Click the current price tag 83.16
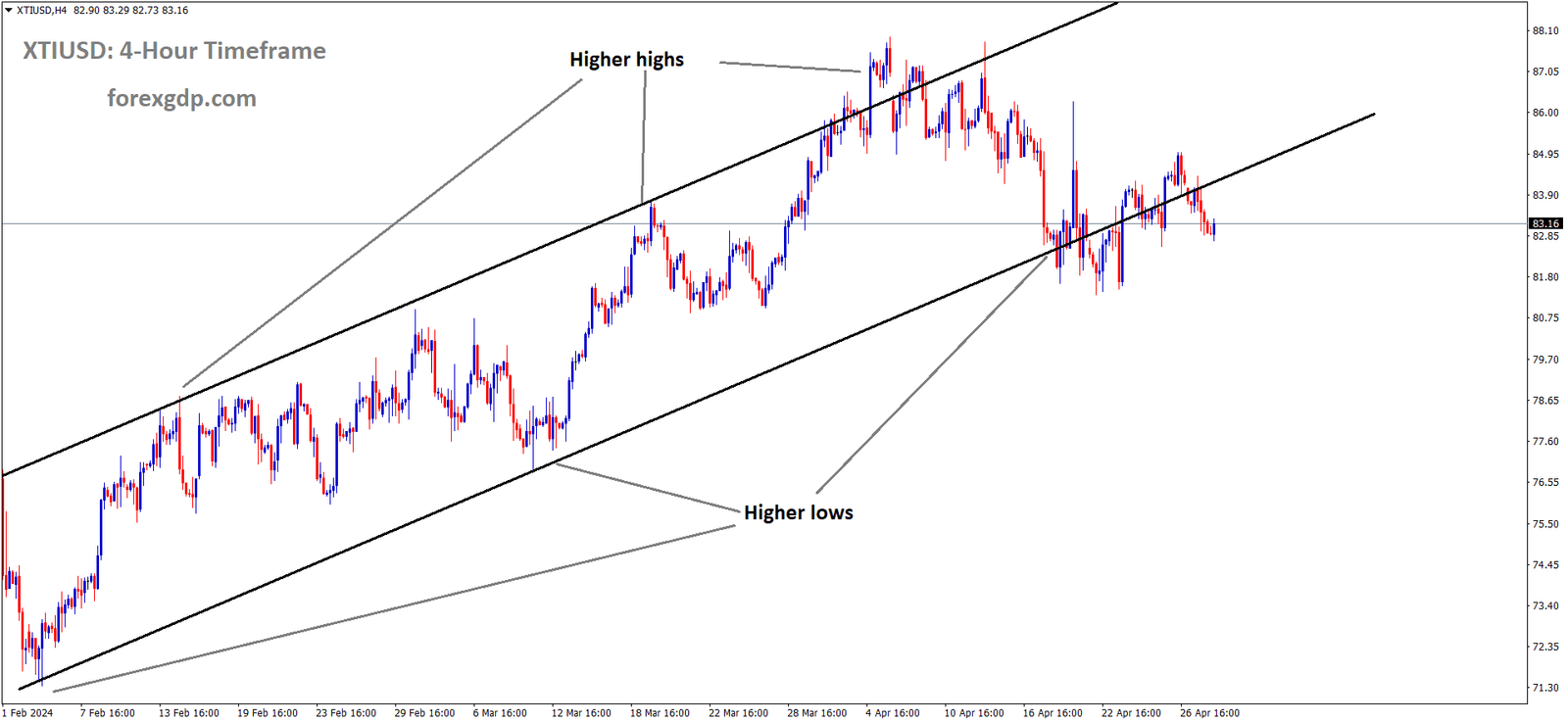 1546,223
